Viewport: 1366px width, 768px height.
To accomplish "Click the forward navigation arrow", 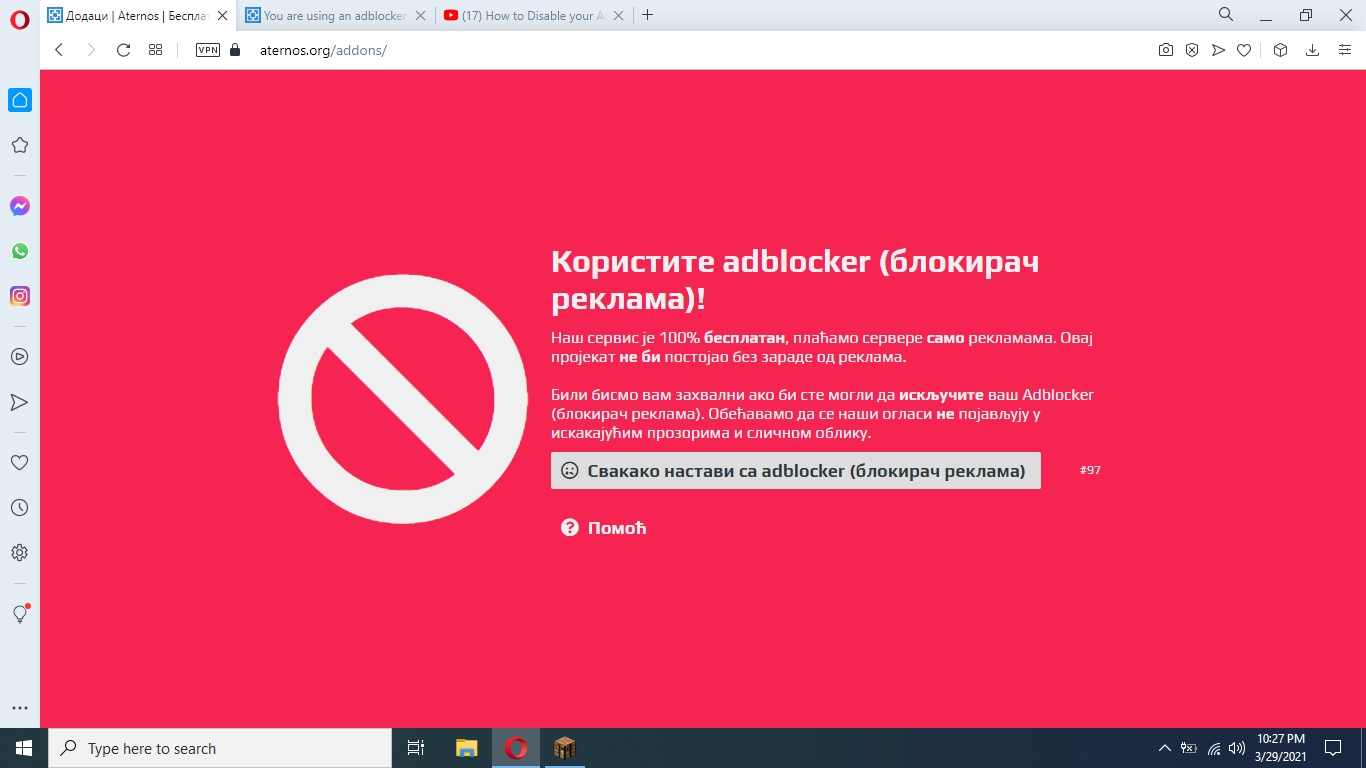I will click(x=91, y=50).
